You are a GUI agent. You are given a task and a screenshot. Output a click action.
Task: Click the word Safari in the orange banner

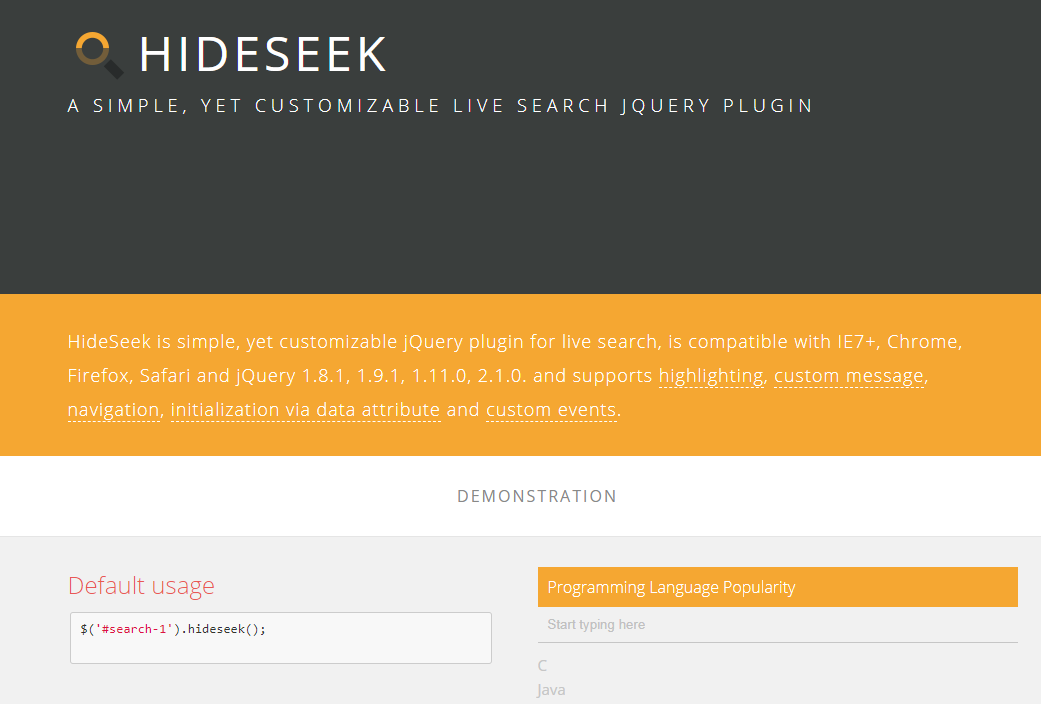[165, 376]
